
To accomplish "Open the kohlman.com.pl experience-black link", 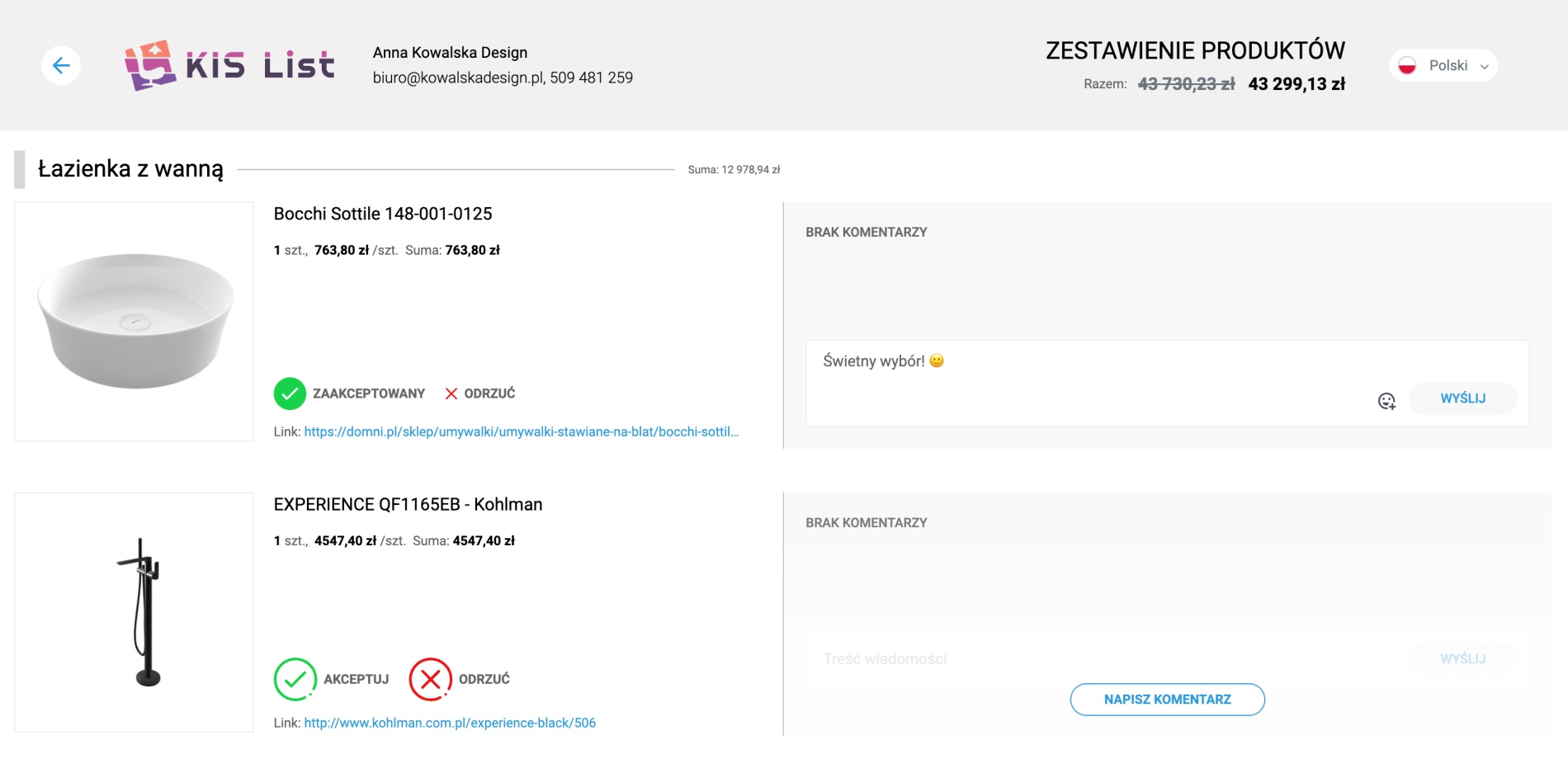I will point(450,723).
